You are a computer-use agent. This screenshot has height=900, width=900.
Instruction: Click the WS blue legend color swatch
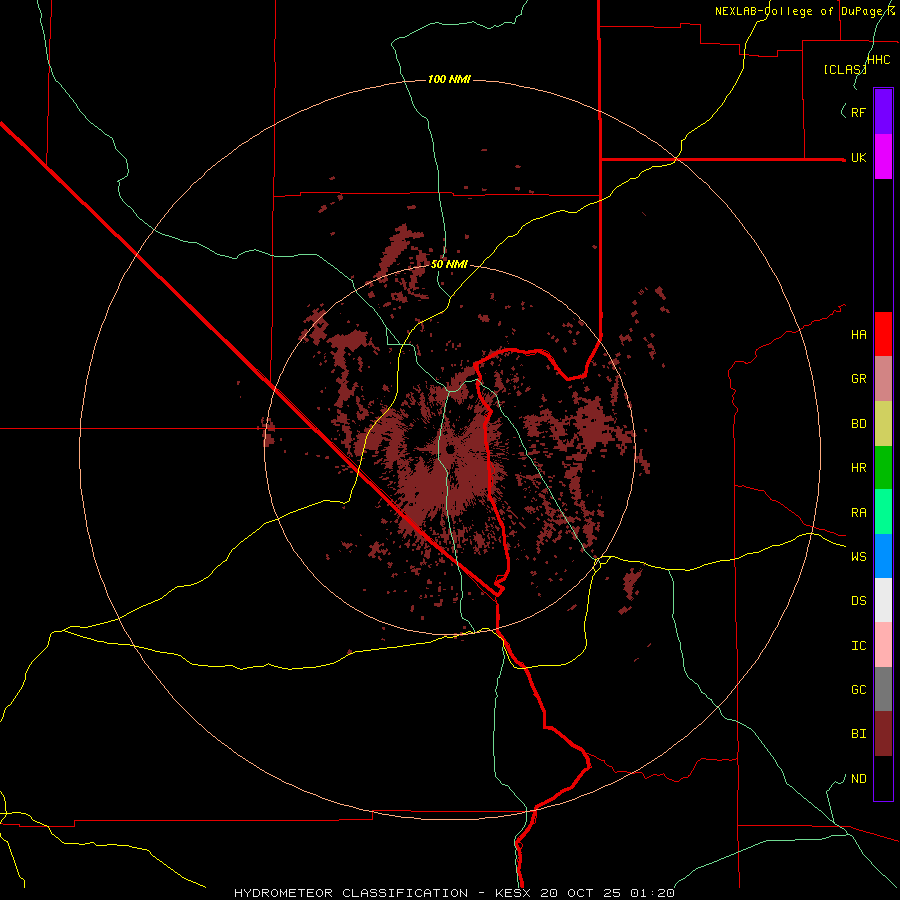pyautogui.click(x=883, y=556)
